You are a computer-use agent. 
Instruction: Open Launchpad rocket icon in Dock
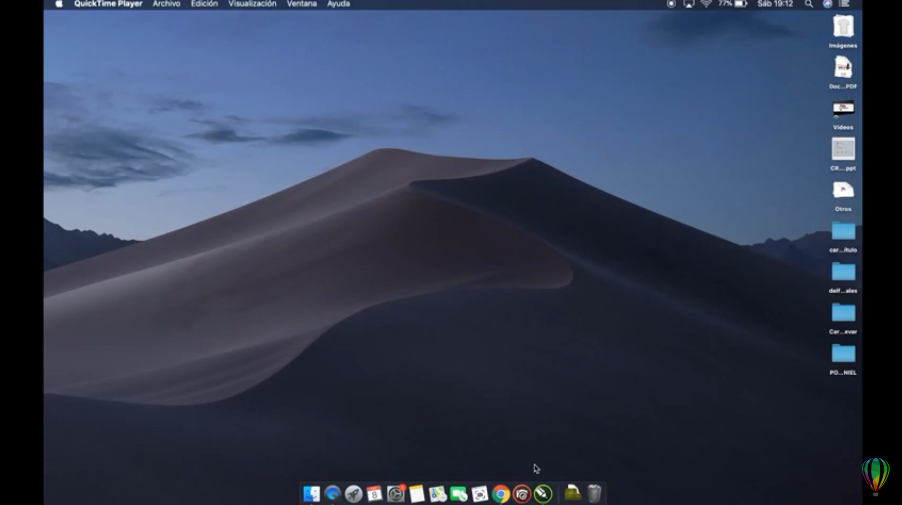click(353, 494)
